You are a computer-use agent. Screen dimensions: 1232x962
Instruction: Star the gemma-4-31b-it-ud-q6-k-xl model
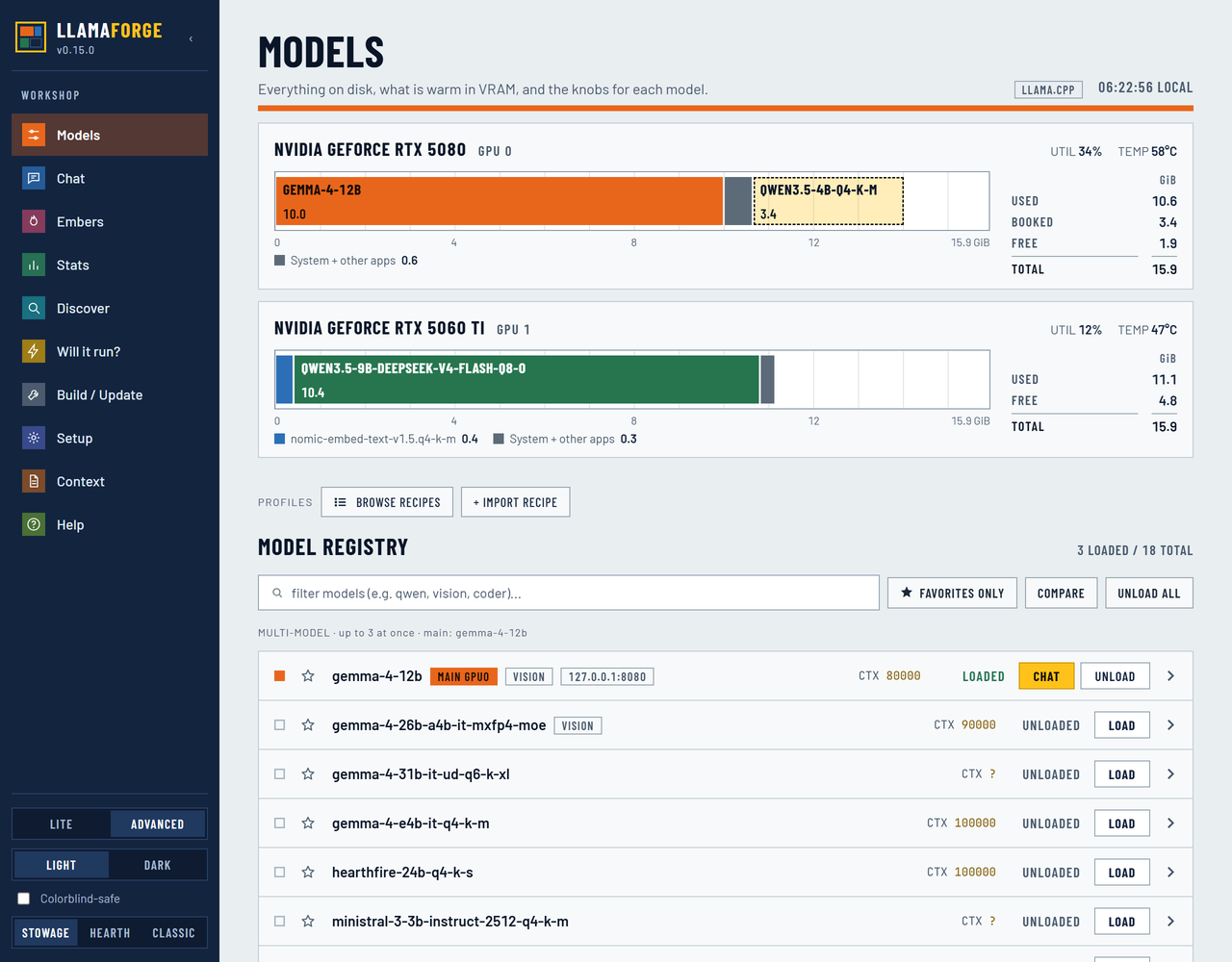point(308,774)
